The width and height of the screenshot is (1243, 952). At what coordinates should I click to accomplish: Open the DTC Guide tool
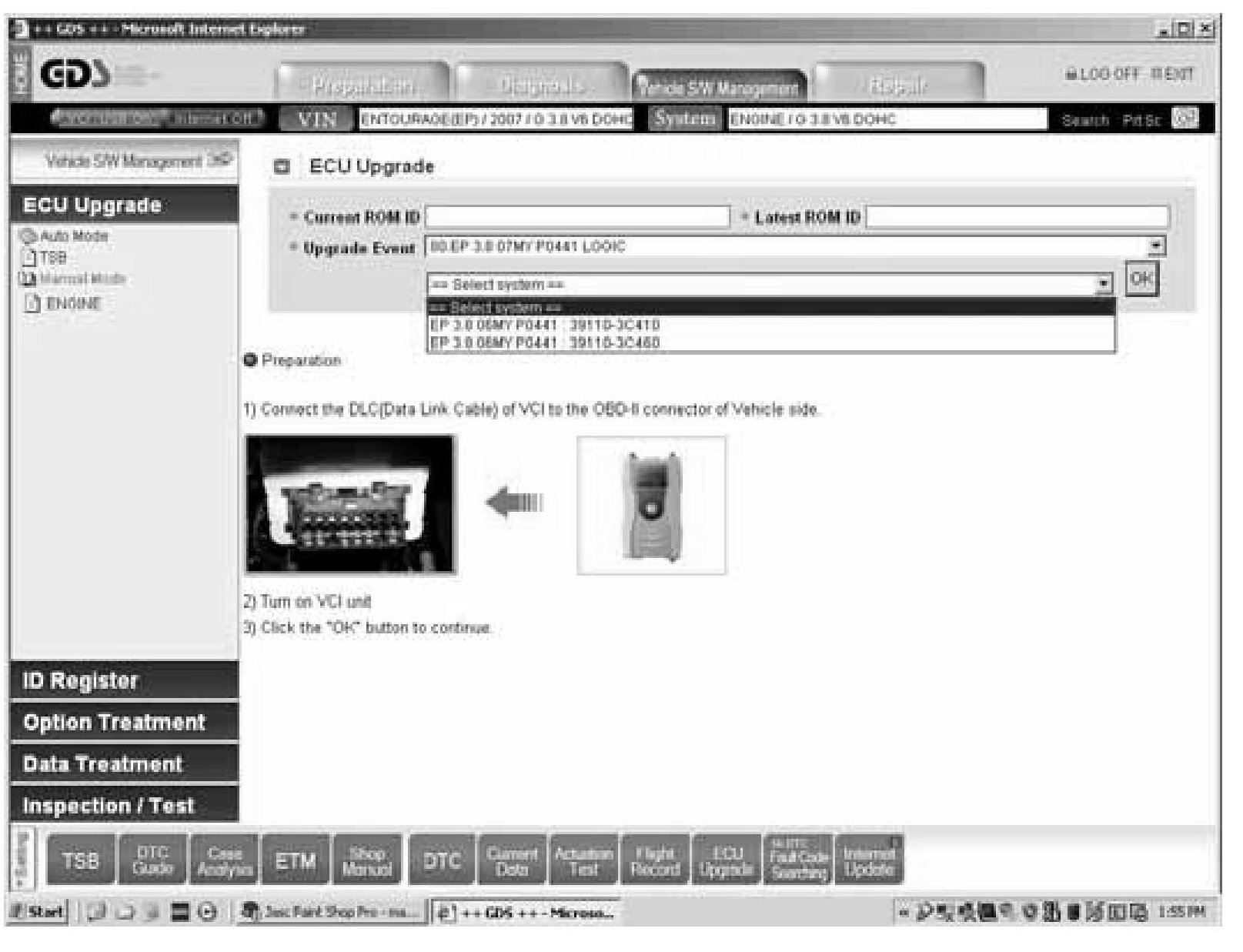152,860
